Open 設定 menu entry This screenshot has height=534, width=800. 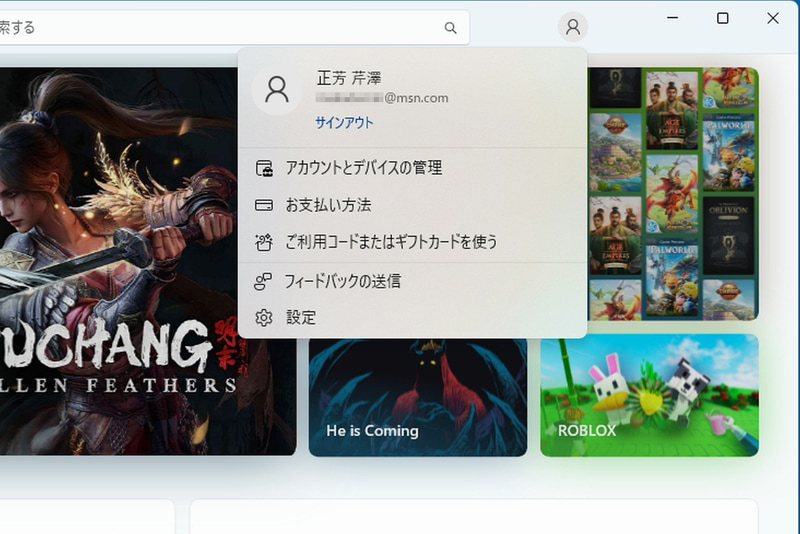(412, 318)
